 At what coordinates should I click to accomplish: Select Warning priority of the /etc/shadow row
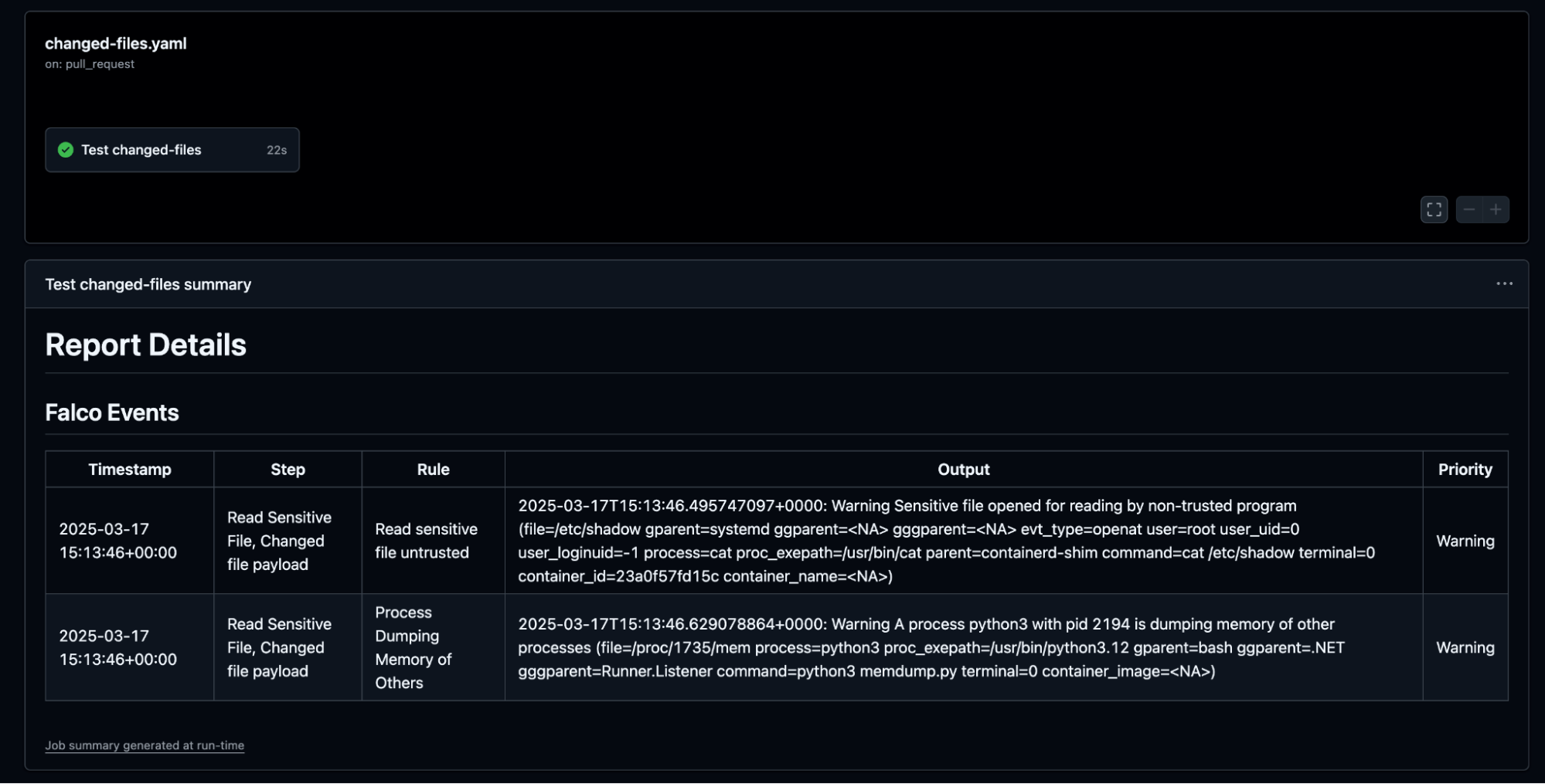1465,541
